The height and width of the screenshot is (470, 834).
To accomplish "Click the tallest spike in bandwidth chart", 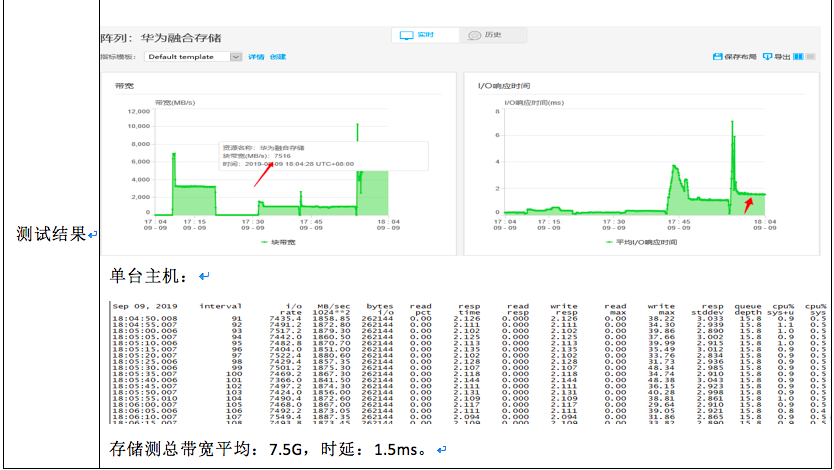I will pos(357,125).
